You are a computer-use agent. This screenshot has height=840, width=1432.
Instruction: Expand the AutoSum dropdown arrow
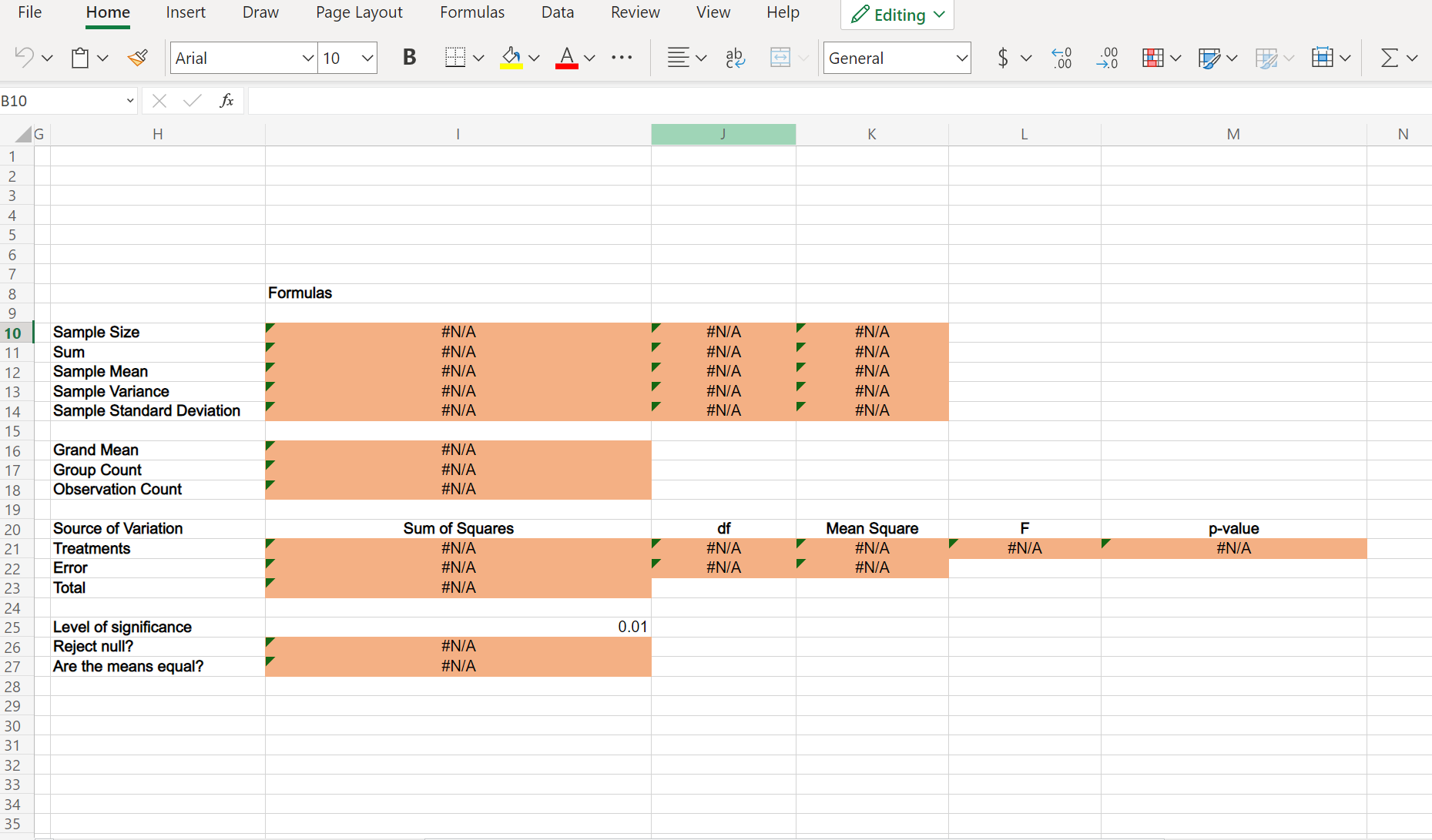point(1412,58)
